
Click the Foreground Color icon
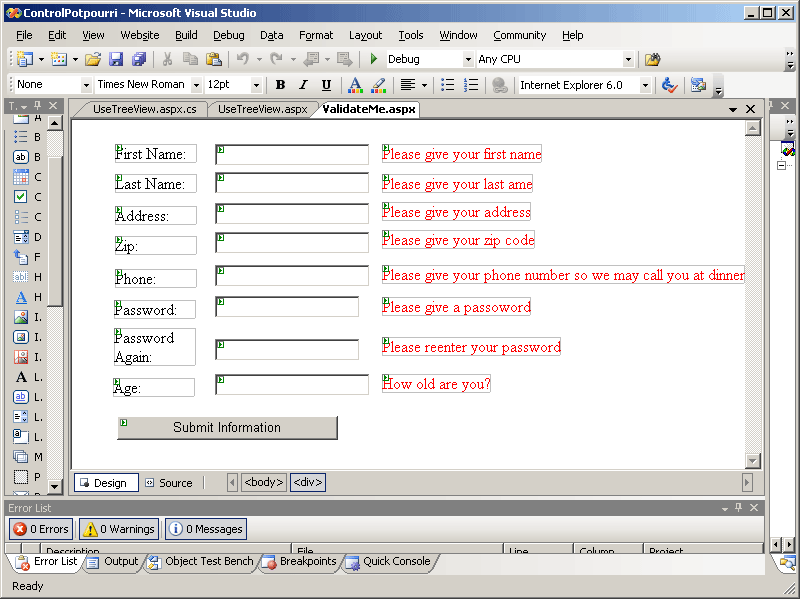(354, 85)
